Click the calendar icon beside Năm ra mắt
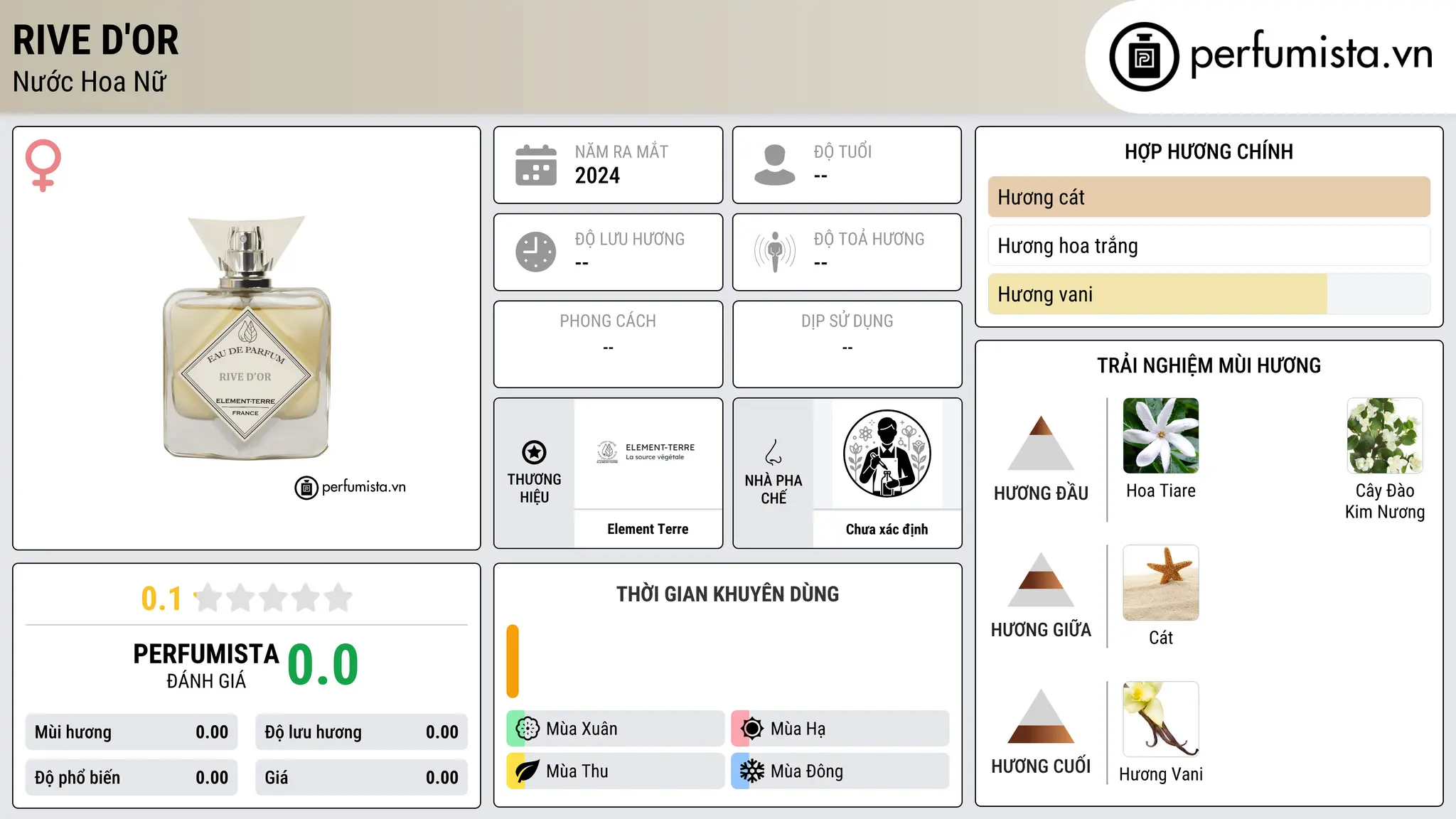 (536, 165)
